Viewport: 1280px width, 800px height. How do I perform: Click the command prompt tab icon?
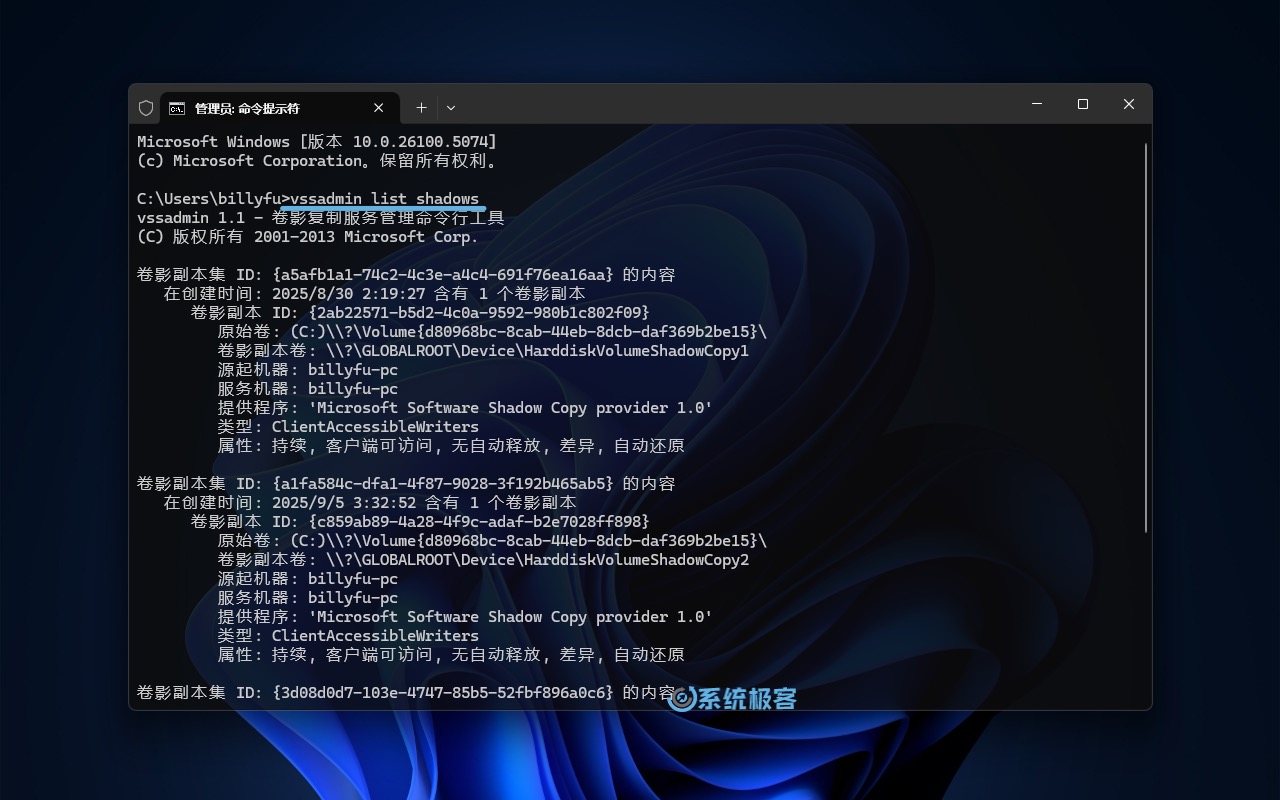tap(177, 108)
